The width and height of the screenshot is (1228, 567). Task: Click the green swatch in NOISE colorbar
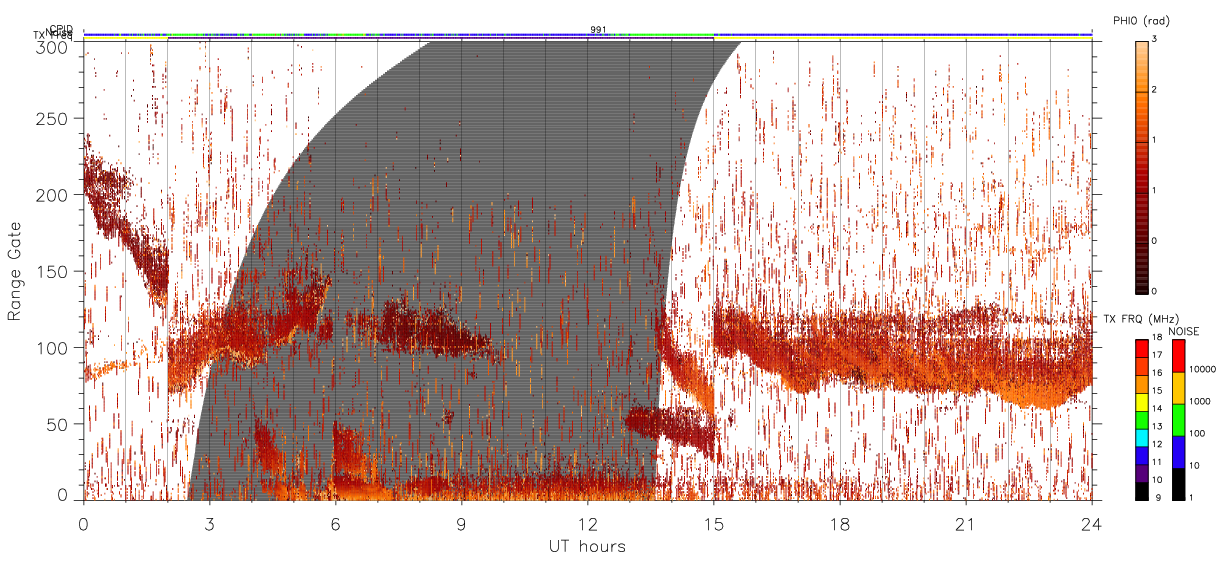pyautogui.click(x=1178, y=420)
